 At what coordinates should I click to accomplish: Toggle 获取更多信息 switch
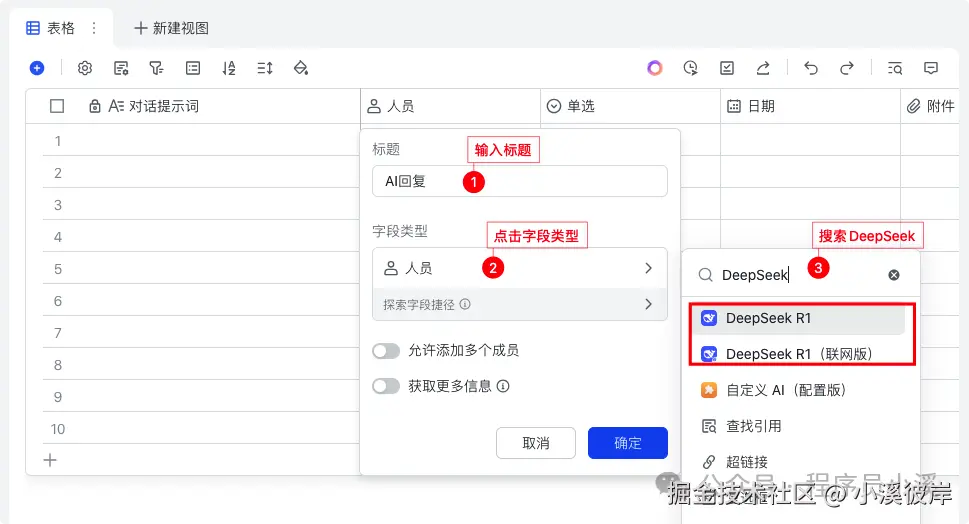point(386,386)
